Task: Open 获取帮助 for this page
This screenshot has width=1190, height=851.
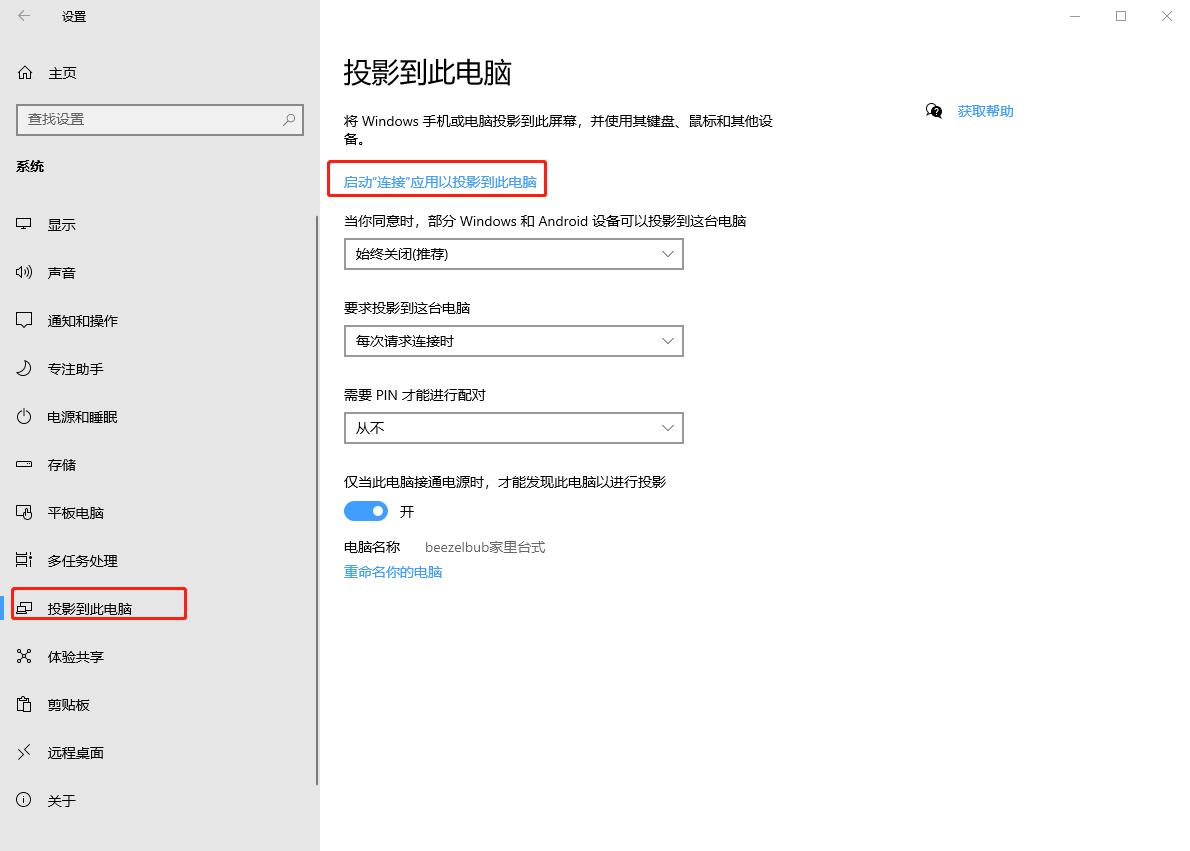Action: click(986, 111)
